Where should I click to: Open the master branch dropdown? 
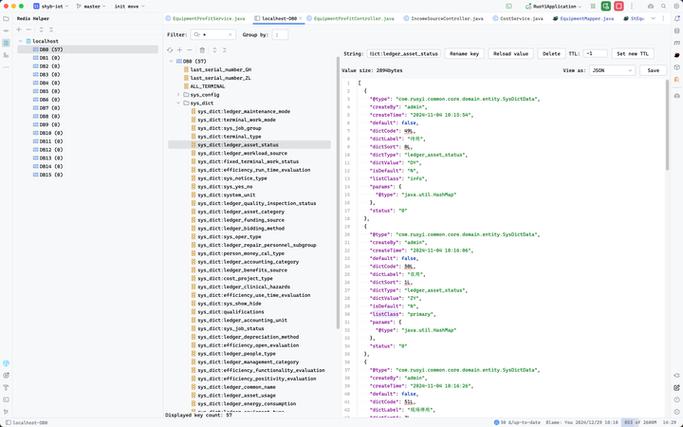tap(90, 7)
